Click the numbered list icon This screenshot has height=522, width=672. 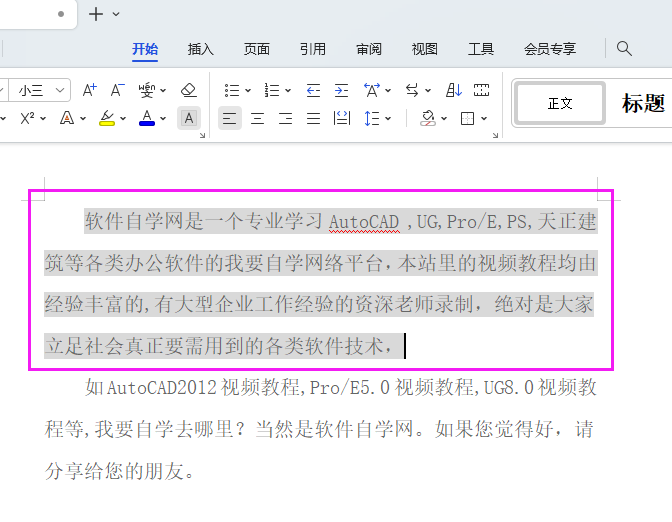[x=272, y=90]
